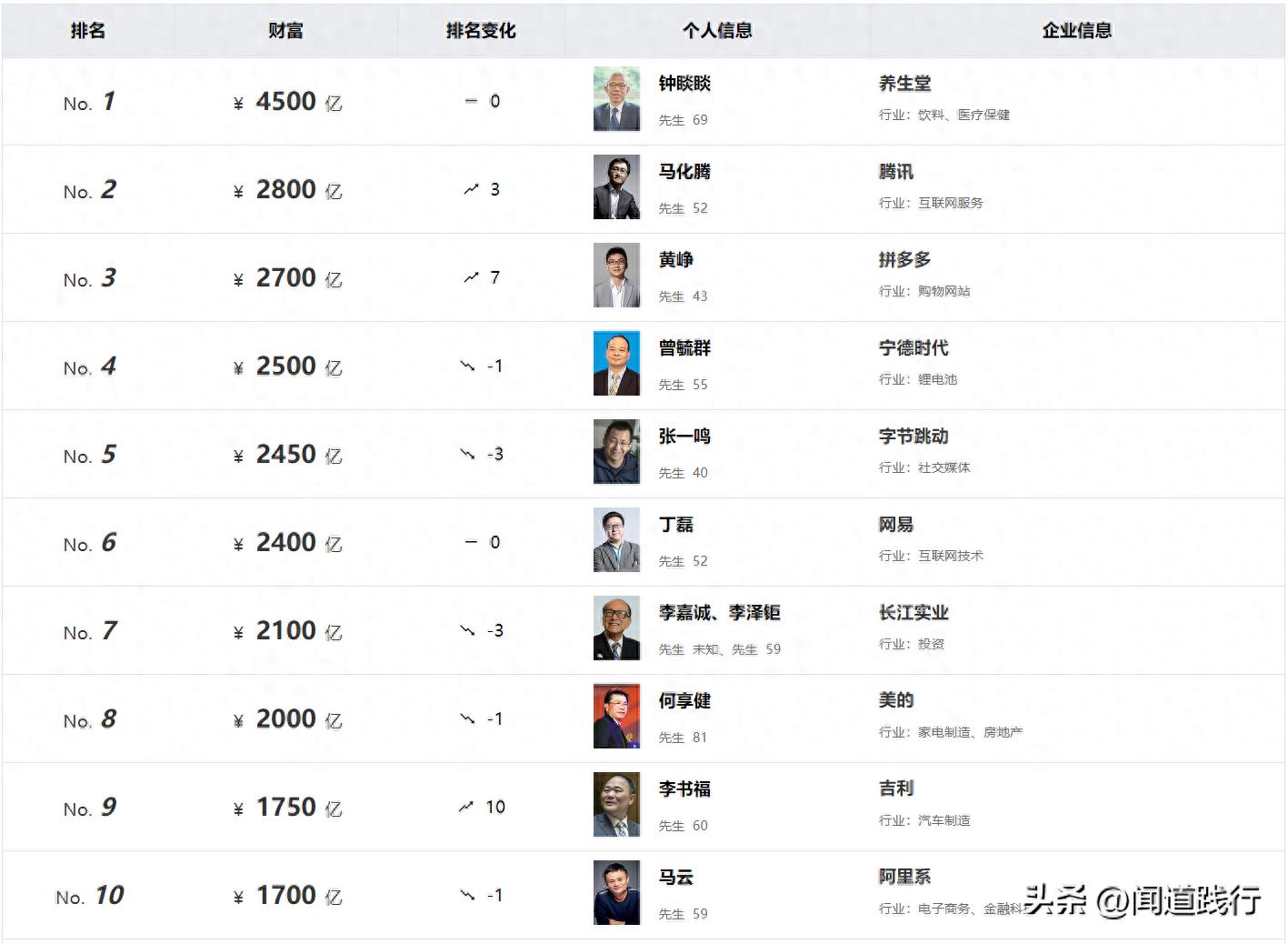Viewport: 1288px width, 944px height.
Task: Click the 排名 column header
Action: tap(88, 31)
